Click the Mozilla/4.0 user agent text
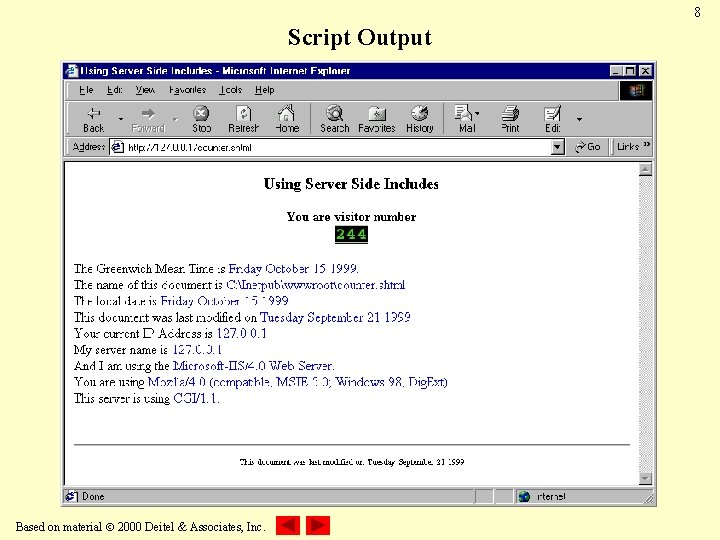 [x=298, y=382]
